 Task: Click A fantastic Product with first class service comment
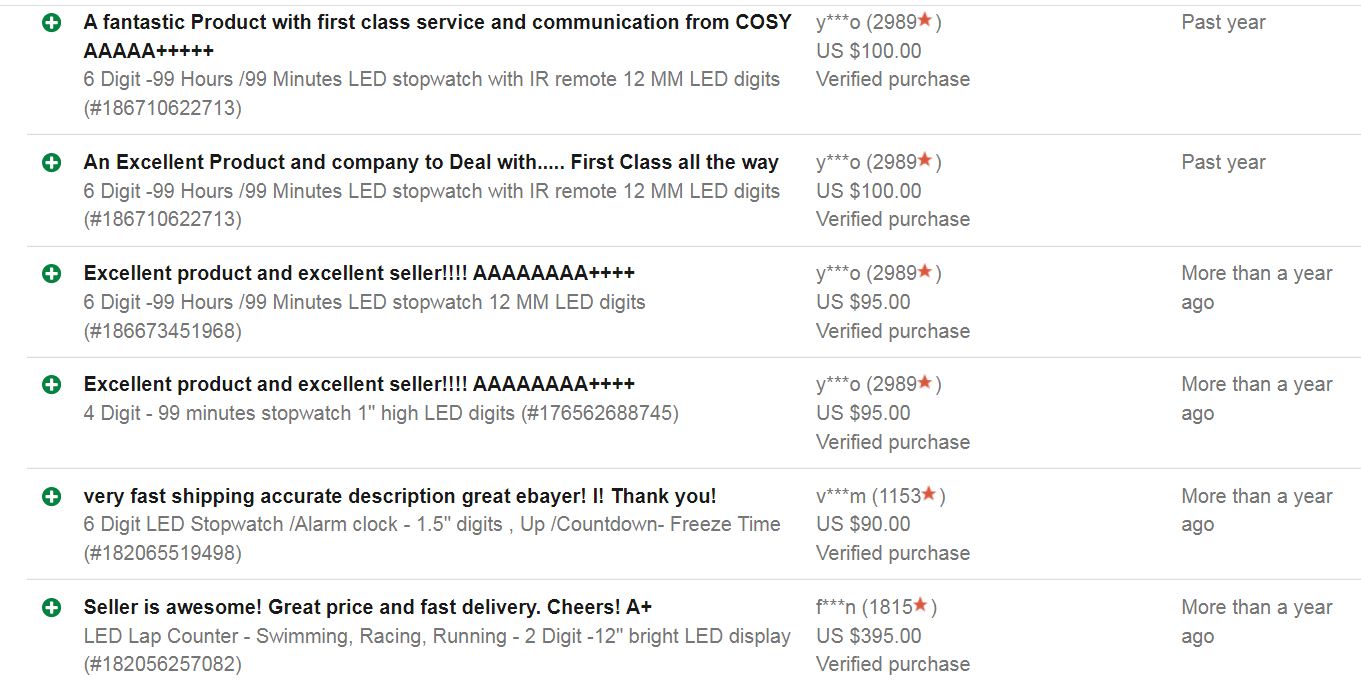coord(437,22)
